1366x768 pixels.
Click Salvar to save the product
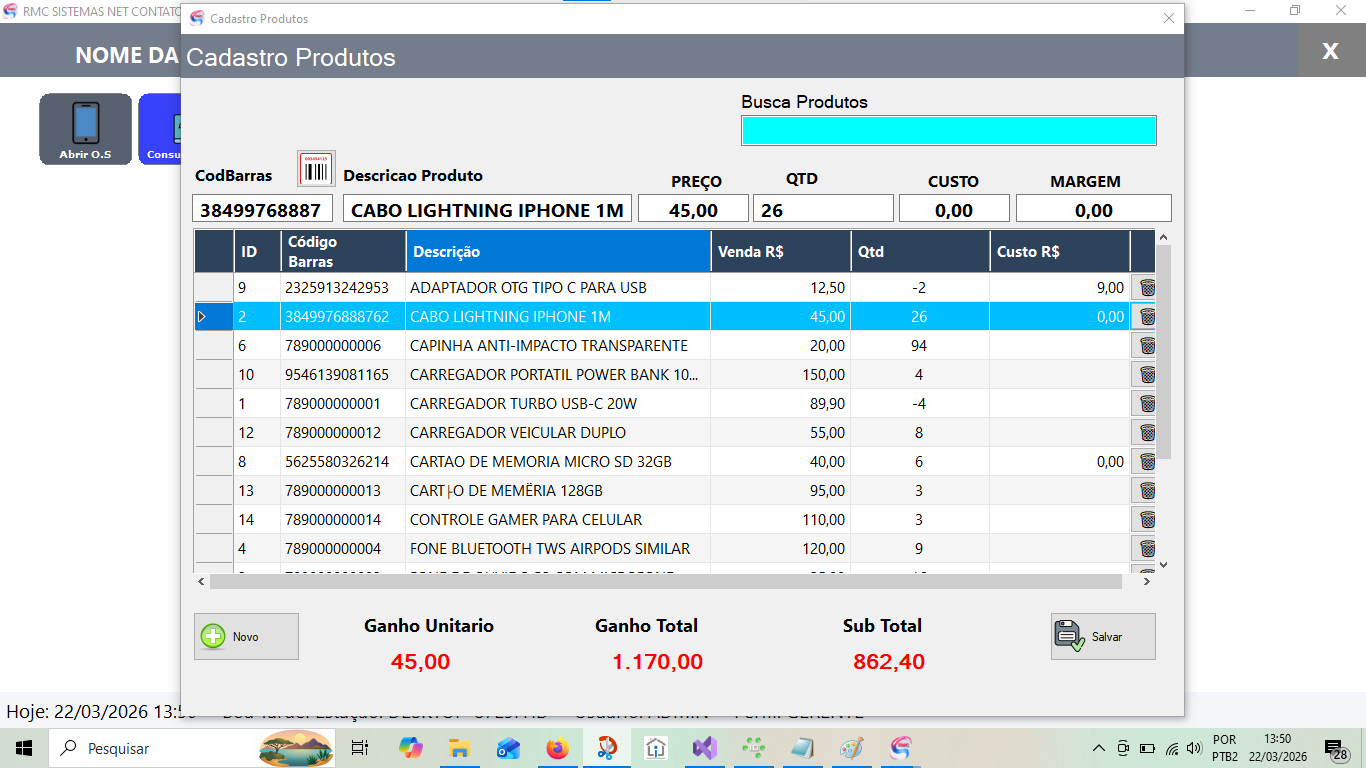point(1103,636)
